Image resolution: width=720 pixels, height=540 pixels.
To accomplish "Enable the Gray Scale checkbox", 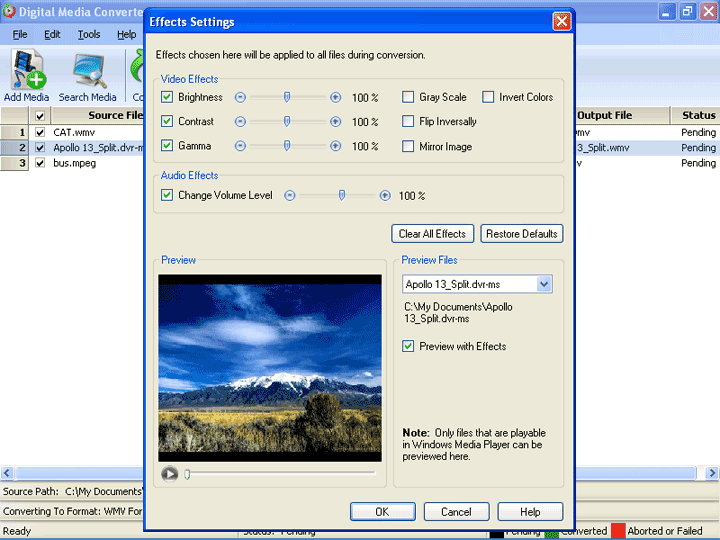I will coord(408,98).
